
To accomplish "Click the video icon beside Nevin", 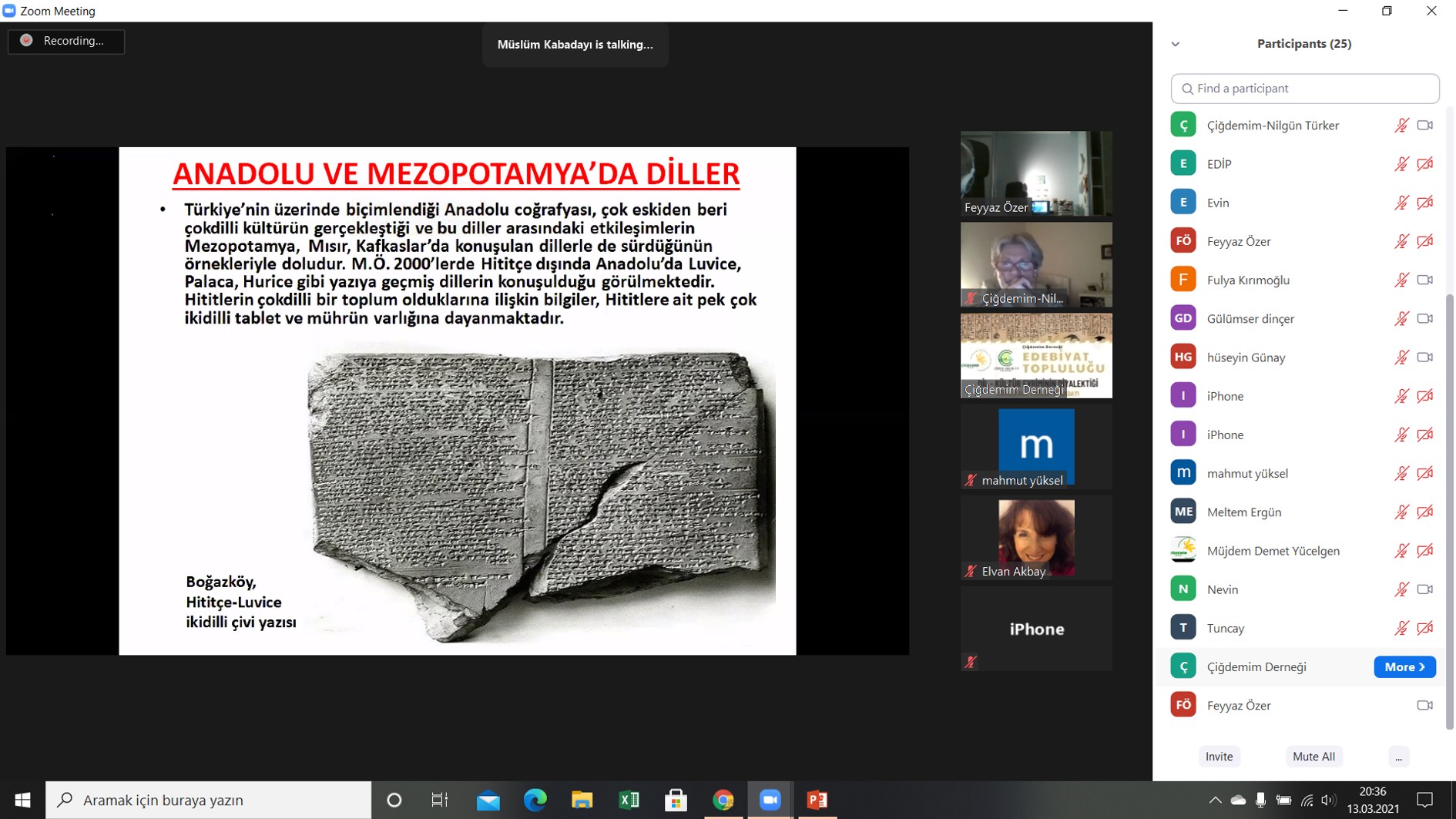I will tap(1424, 589).
